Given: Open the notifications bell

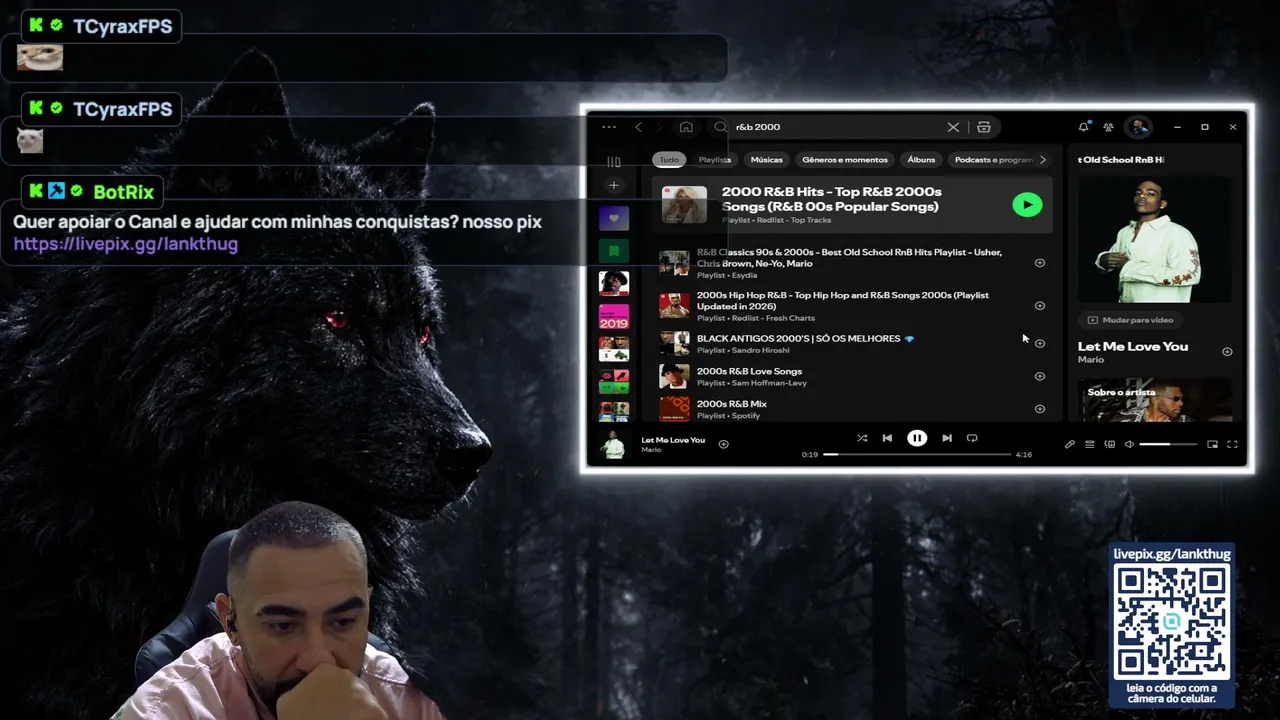Looking at the screenshot, I should tap(1083, 127).
